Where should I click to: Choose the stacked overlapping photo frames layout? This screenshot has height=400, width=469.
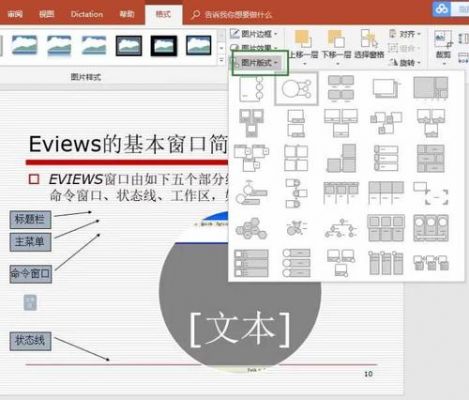386,88
